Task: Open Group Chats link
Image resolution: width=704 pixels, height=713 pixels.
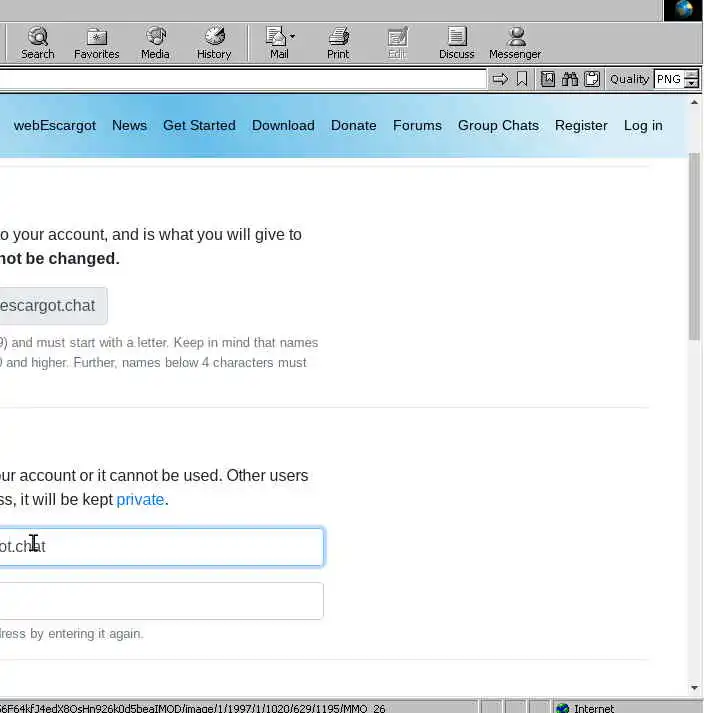Action: (x=498, y=126)
